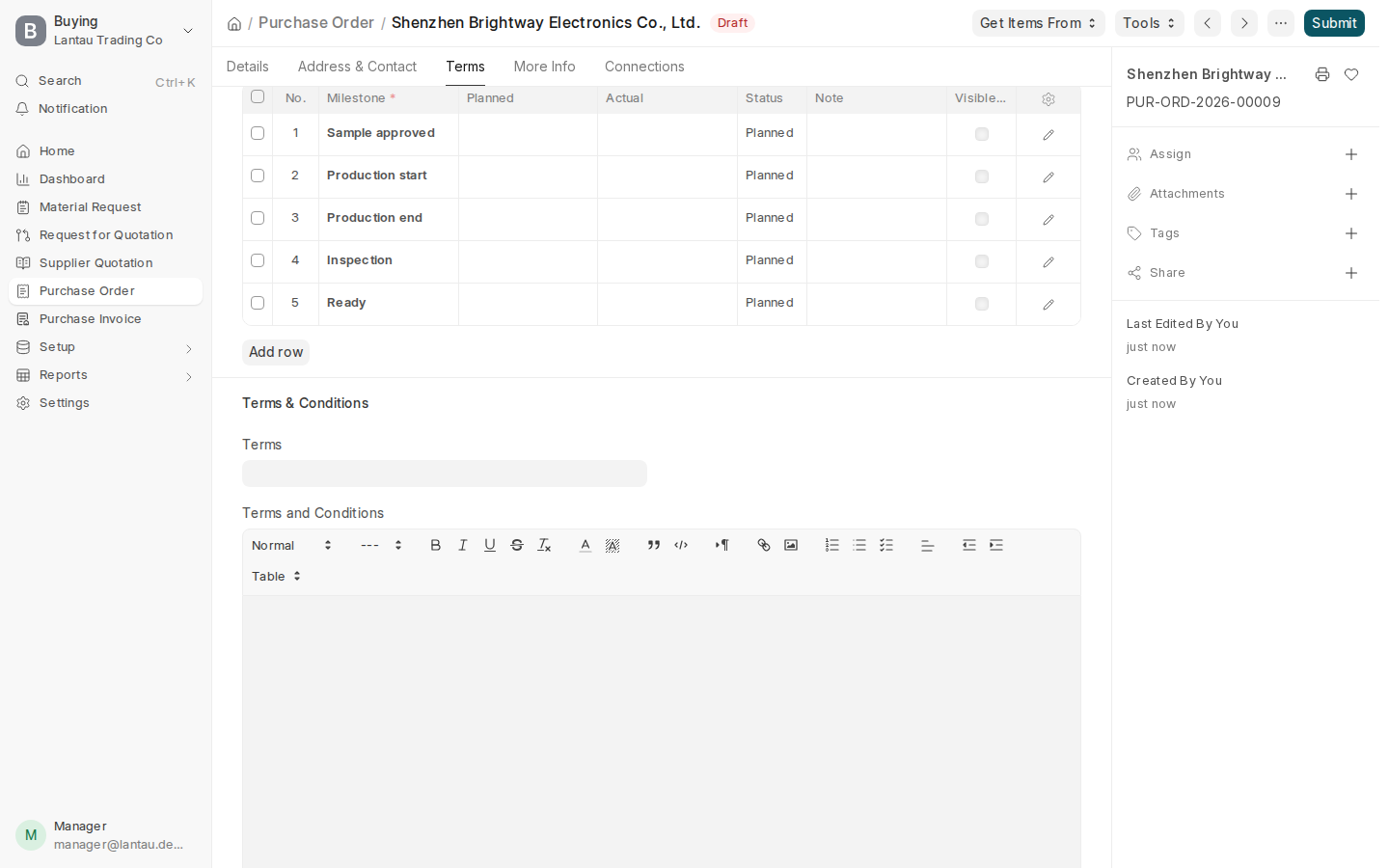The width and height of the screenshot is (1389, 868).
Task: Submit the purchase order
Action: [x=1334, y=23]
